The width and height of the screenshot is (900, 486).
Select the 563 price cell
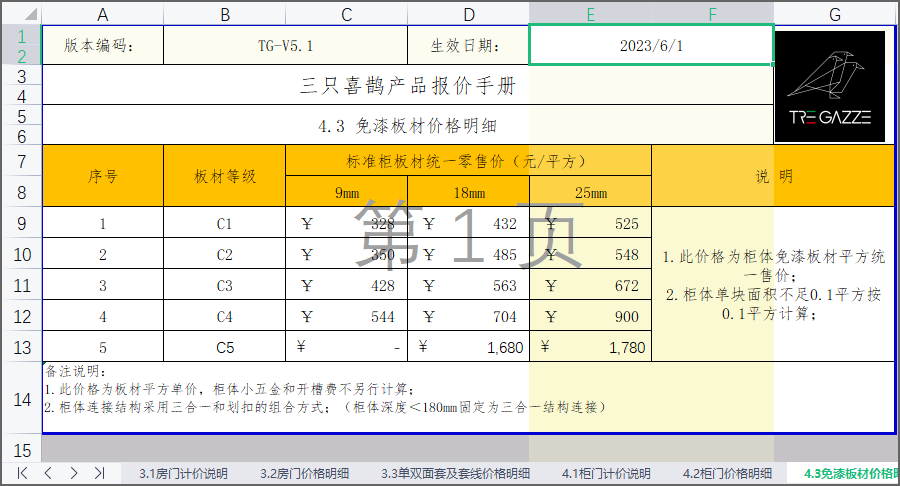[x=468, y=285]
